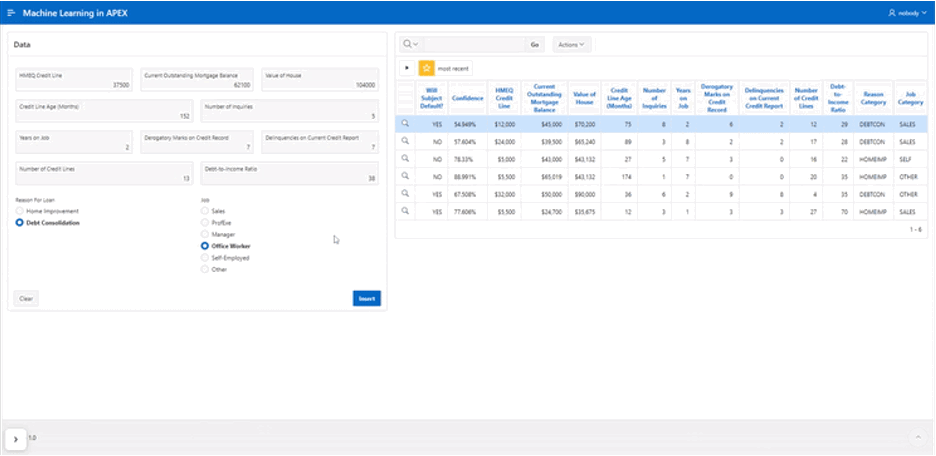Open row details for the SELF job row
Screen dimensions: 936x456
point(405,158)
